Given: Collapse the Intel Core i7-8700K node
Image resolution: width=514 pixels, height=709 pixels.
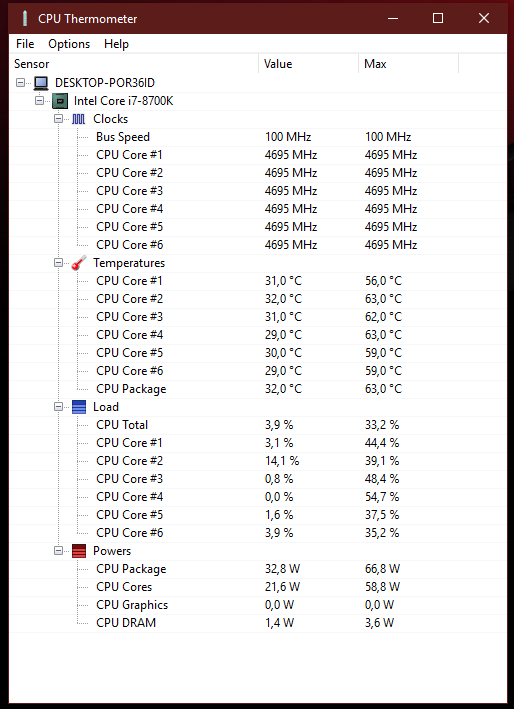Looking at the screenshot, I should 39,101.
